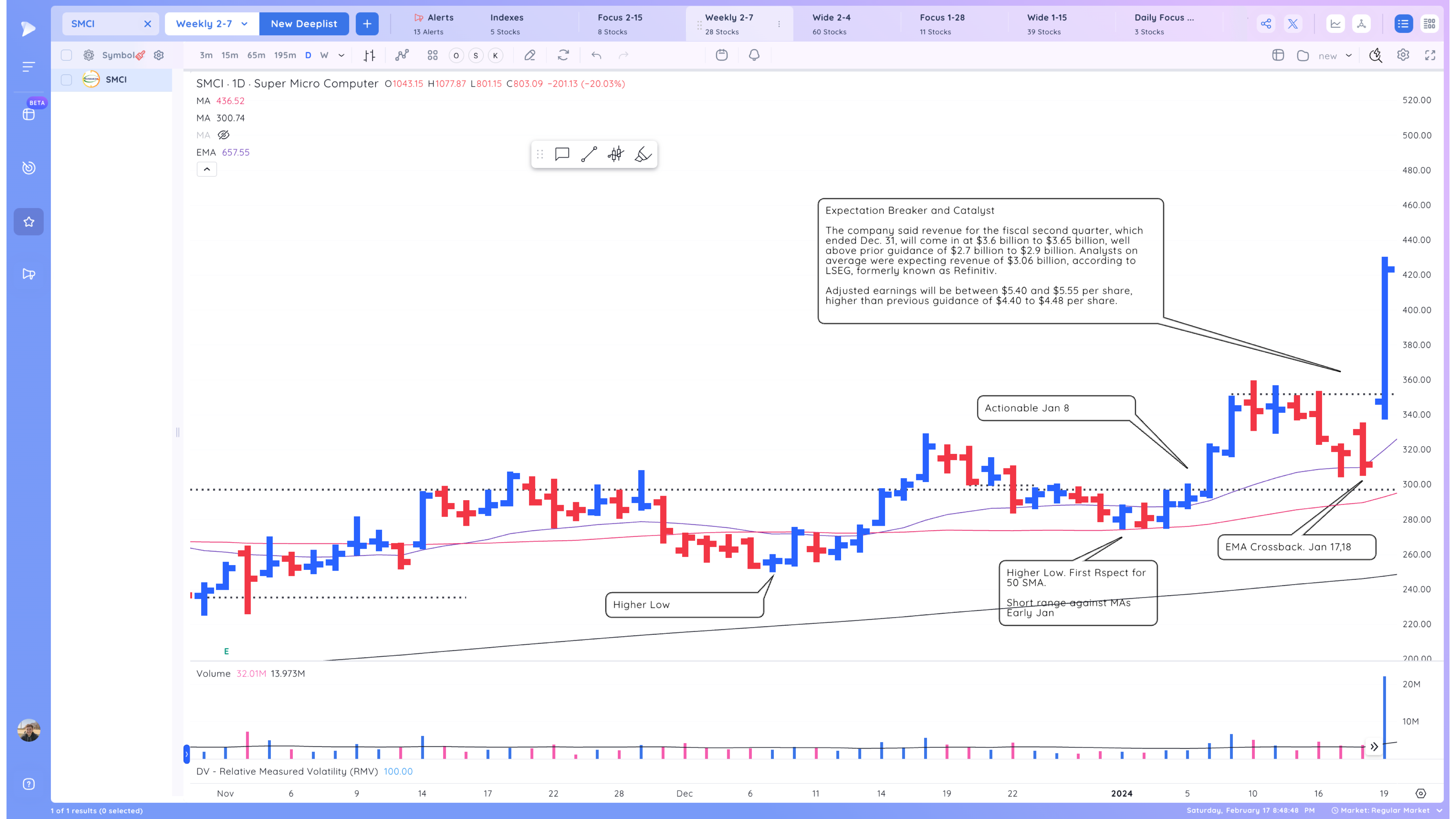Switch to the Wide 1-15 tab

pyautogui.click(x=1047, y=24)
